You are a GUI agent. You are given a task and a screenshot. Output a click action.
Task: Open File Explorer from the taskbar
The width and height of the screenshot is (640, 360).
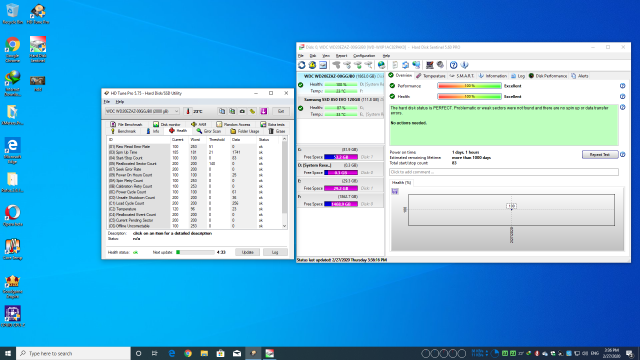pyautogui.click(x=204, y=353)
